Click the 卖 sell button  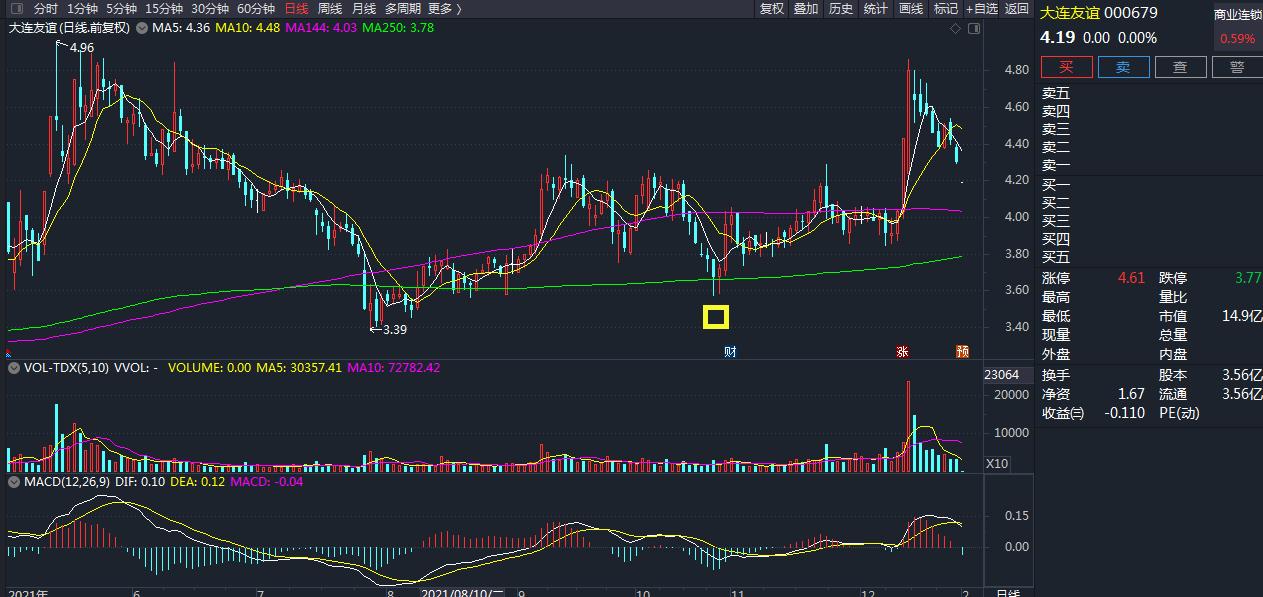coord(1123,67)
